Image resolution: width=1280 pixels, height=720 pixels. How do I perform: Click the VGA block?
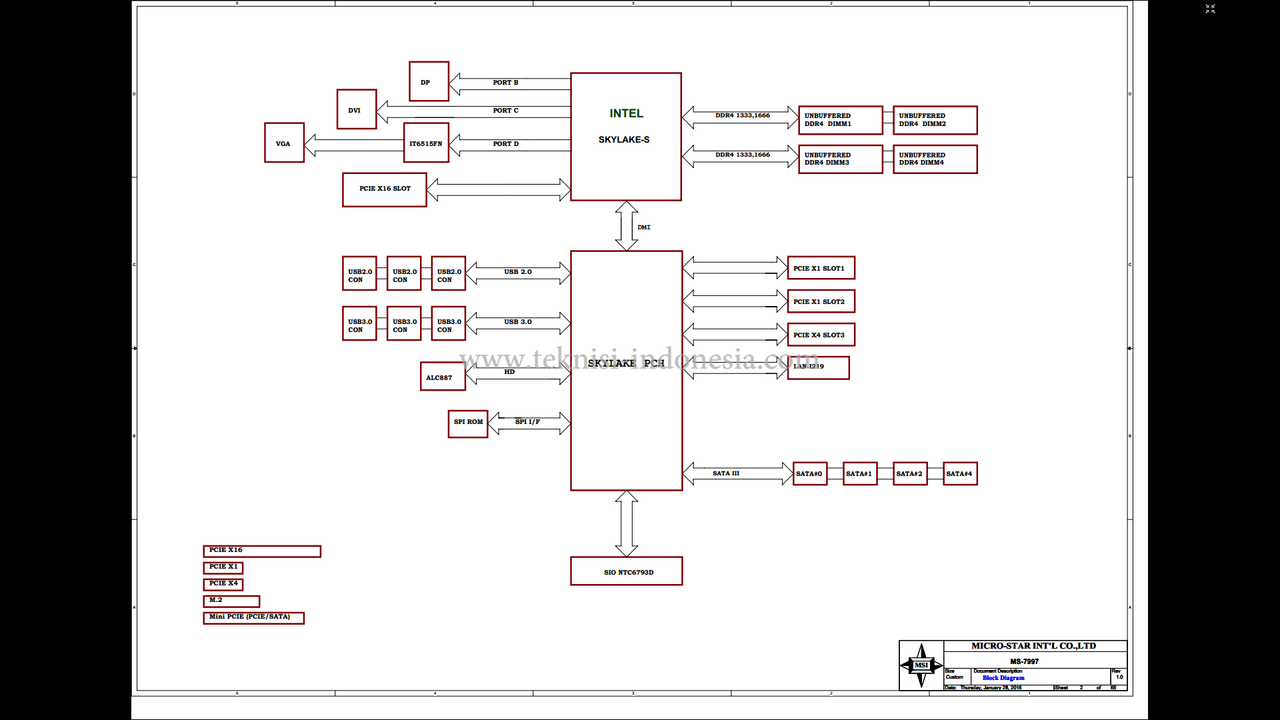[x=284, y=143]
